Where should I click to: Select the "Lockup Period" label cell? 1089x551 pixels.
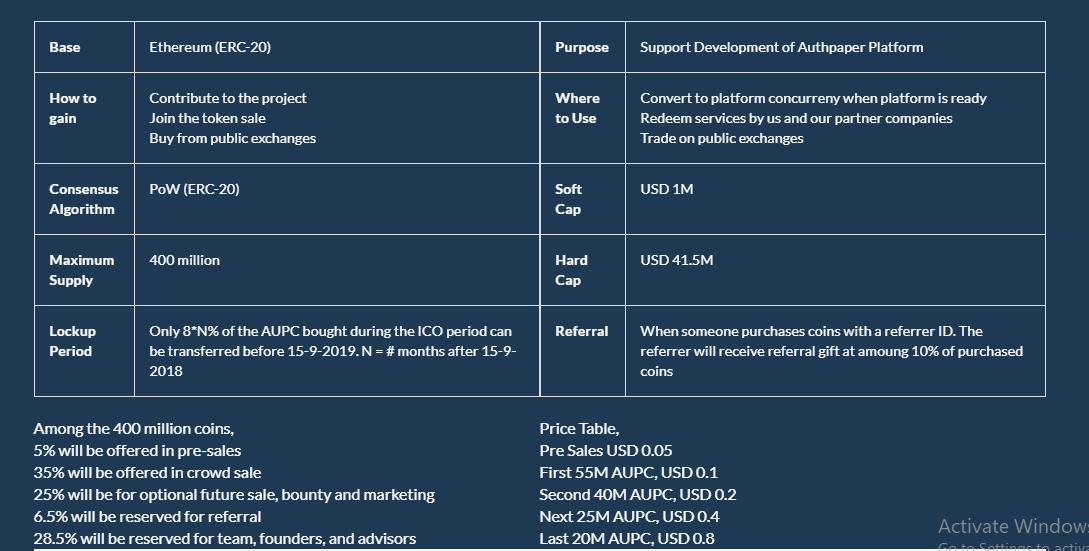[72, 341]
